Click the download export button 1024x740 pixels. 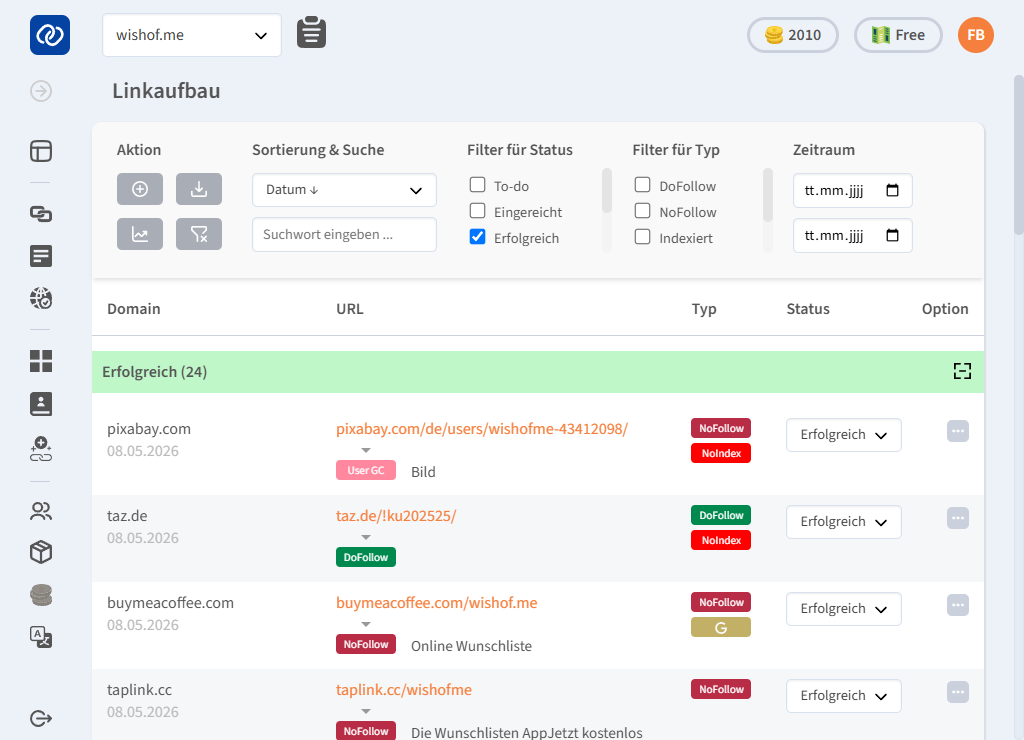pos(199,189)
